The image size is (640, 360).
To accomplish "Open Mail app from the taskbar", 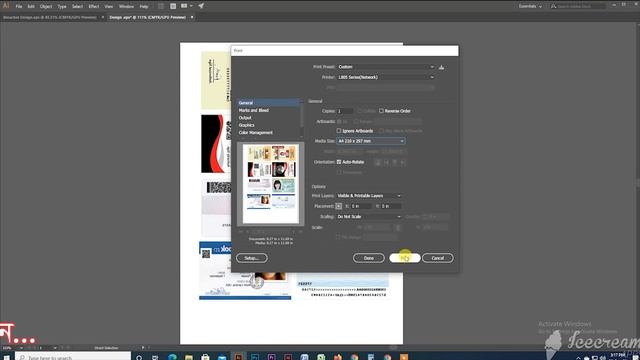I will tap(222, 357).
